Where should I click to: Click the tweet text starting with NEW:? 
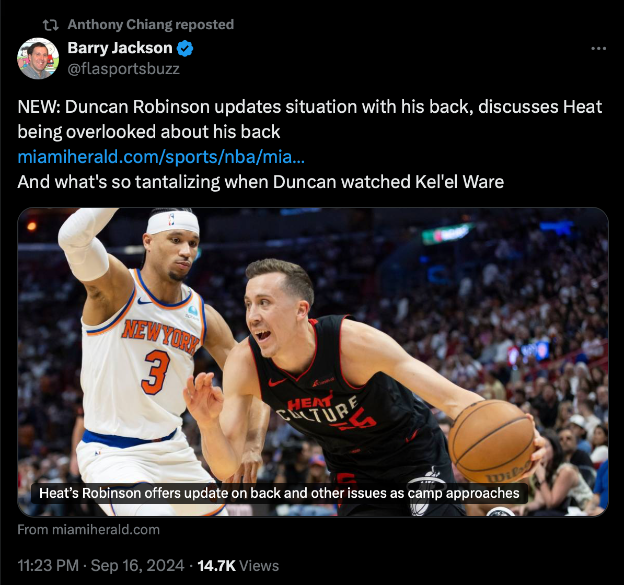310,119
